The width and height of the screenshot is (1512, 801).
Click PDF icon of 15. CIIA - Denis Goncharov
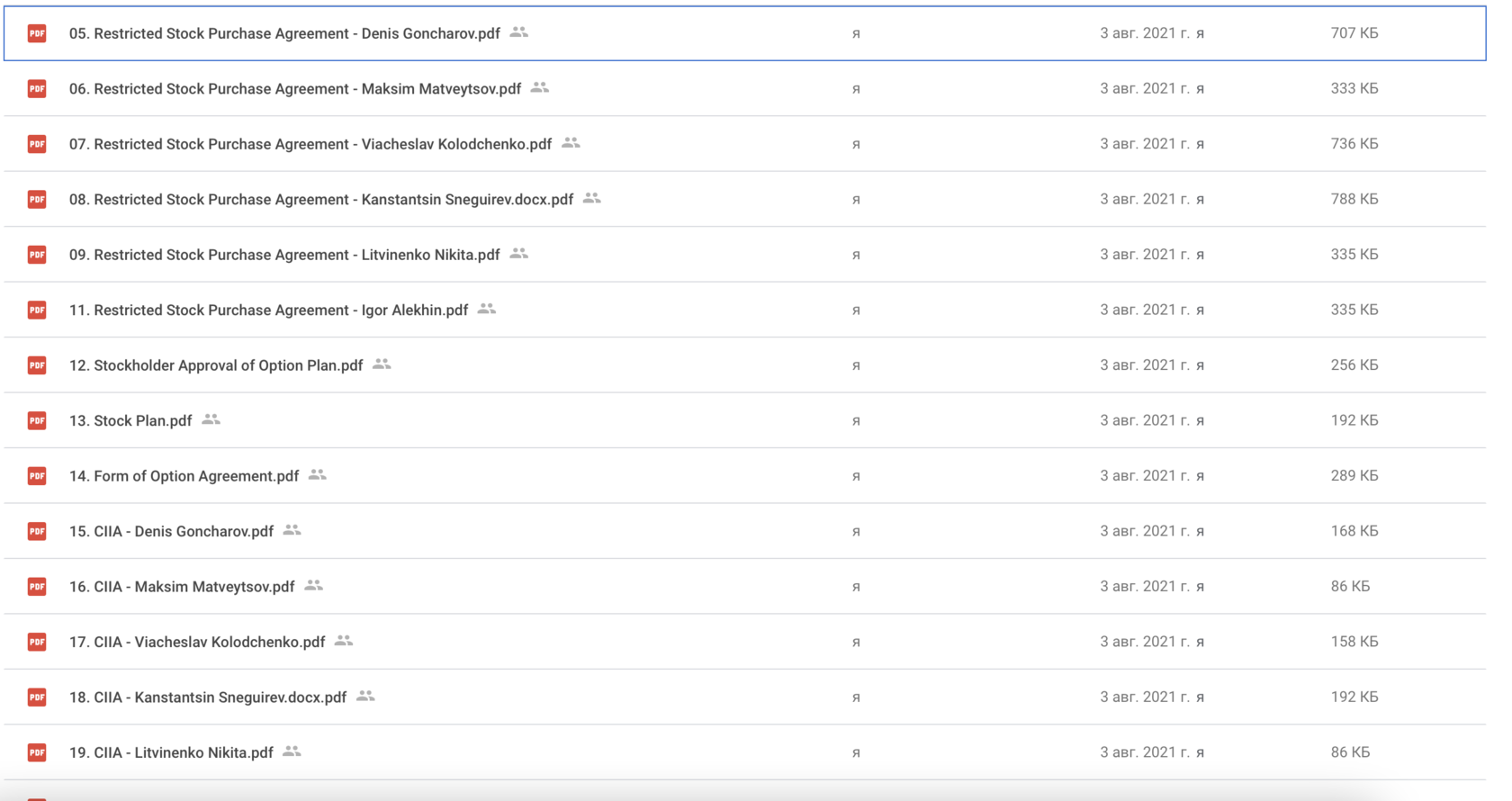[x=37, y=531]
